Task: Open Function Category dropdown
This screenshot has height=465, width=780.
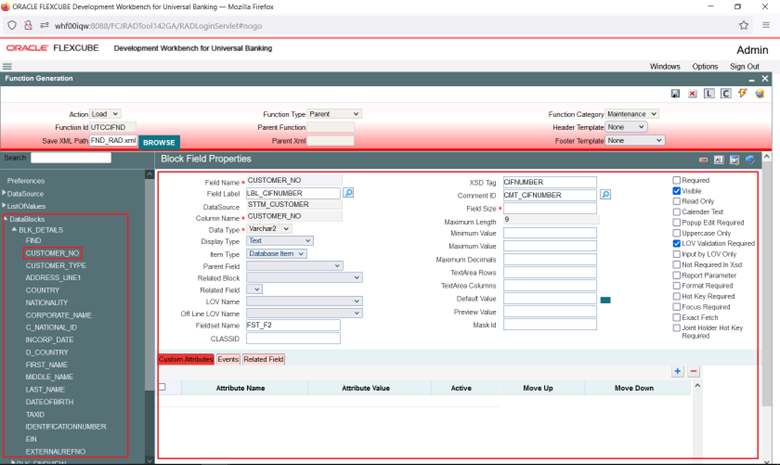Action: pyautogui.click(x=632, y=114)
